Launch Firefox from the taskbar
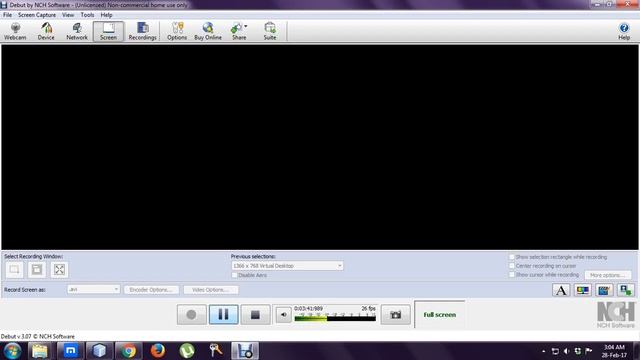The image size is (640, 360). pos(158,351)
